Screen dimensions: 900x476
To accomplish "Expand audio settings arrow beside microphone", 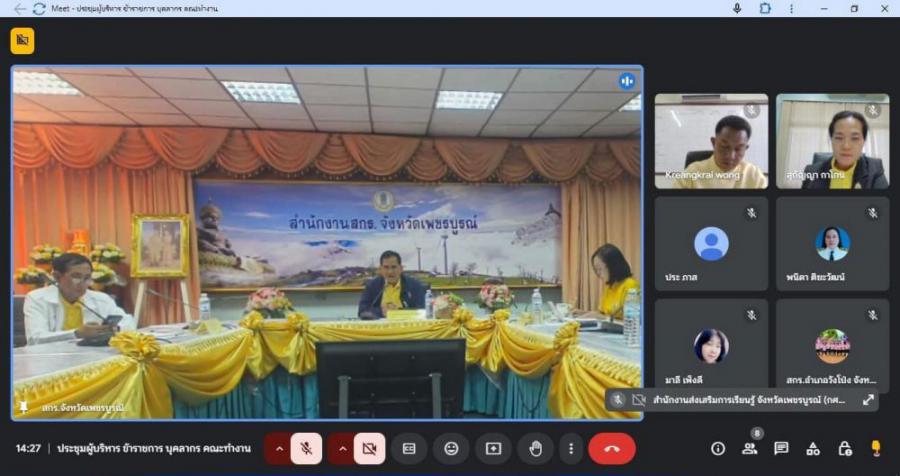I will pyautogui.click(x=279, y=449).
